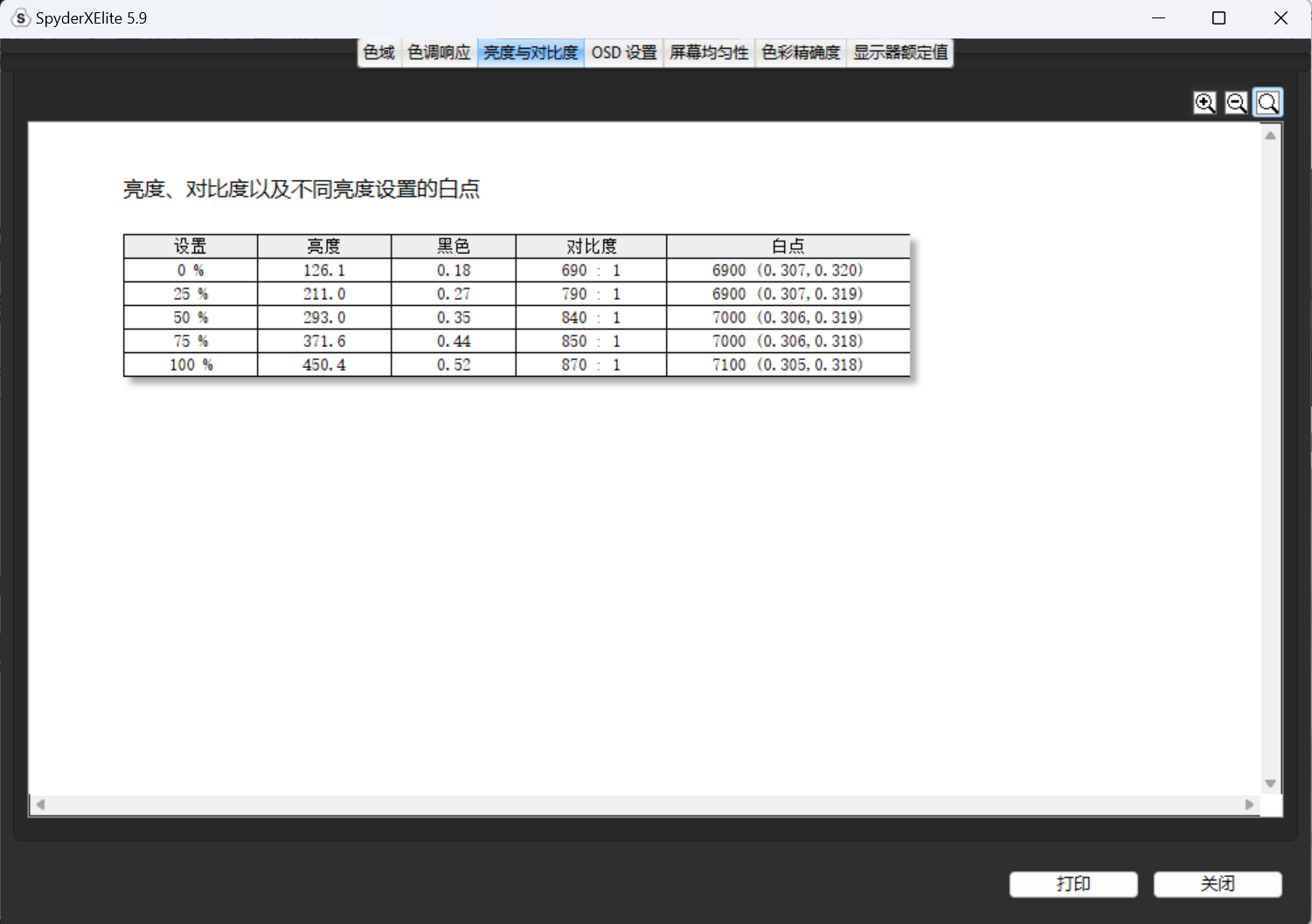The width and height of the screenshot is (1312, 924).
Task: Click brightness value 371.6
Action: 324,341
